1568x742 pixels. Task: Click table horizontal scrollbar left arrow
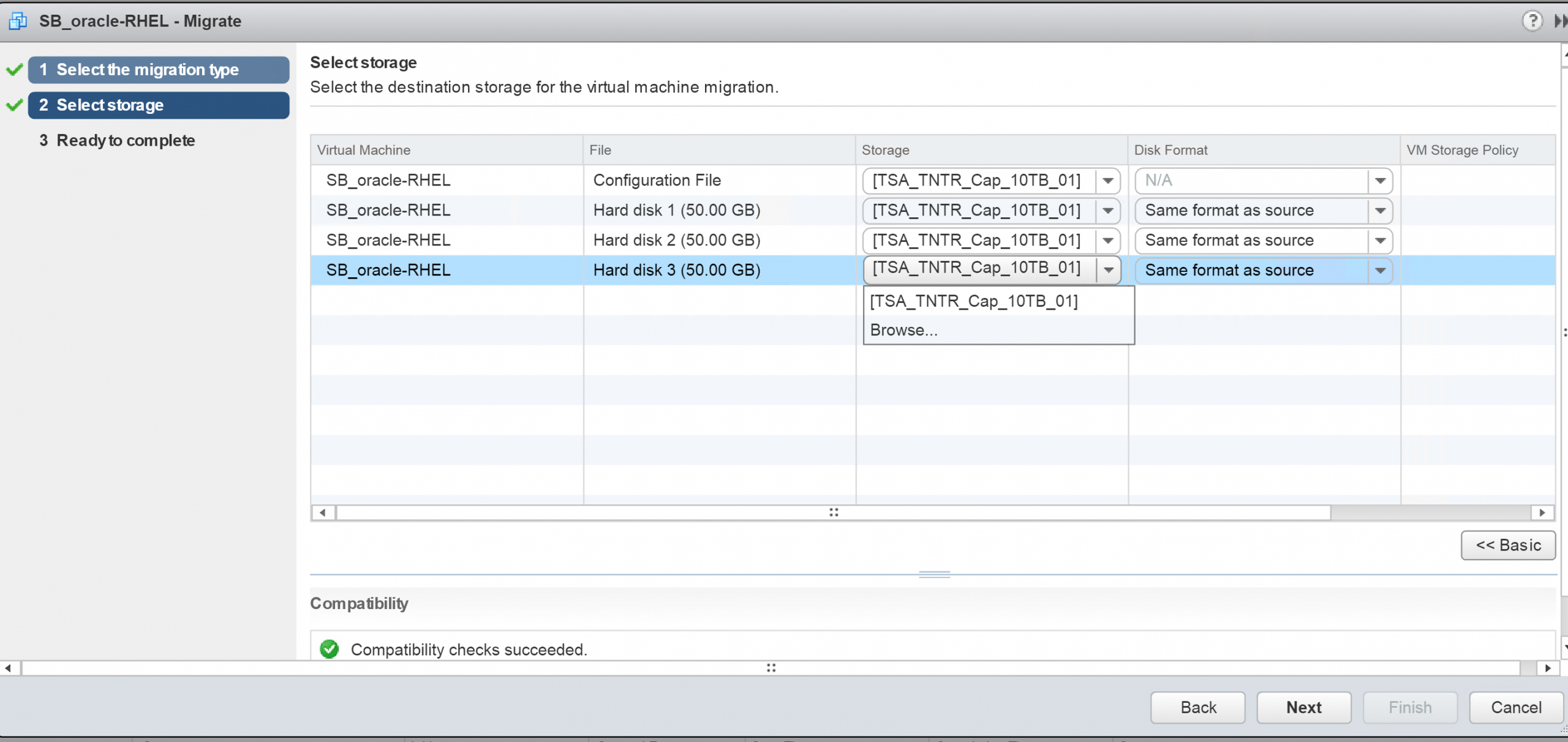pos(323,512)
